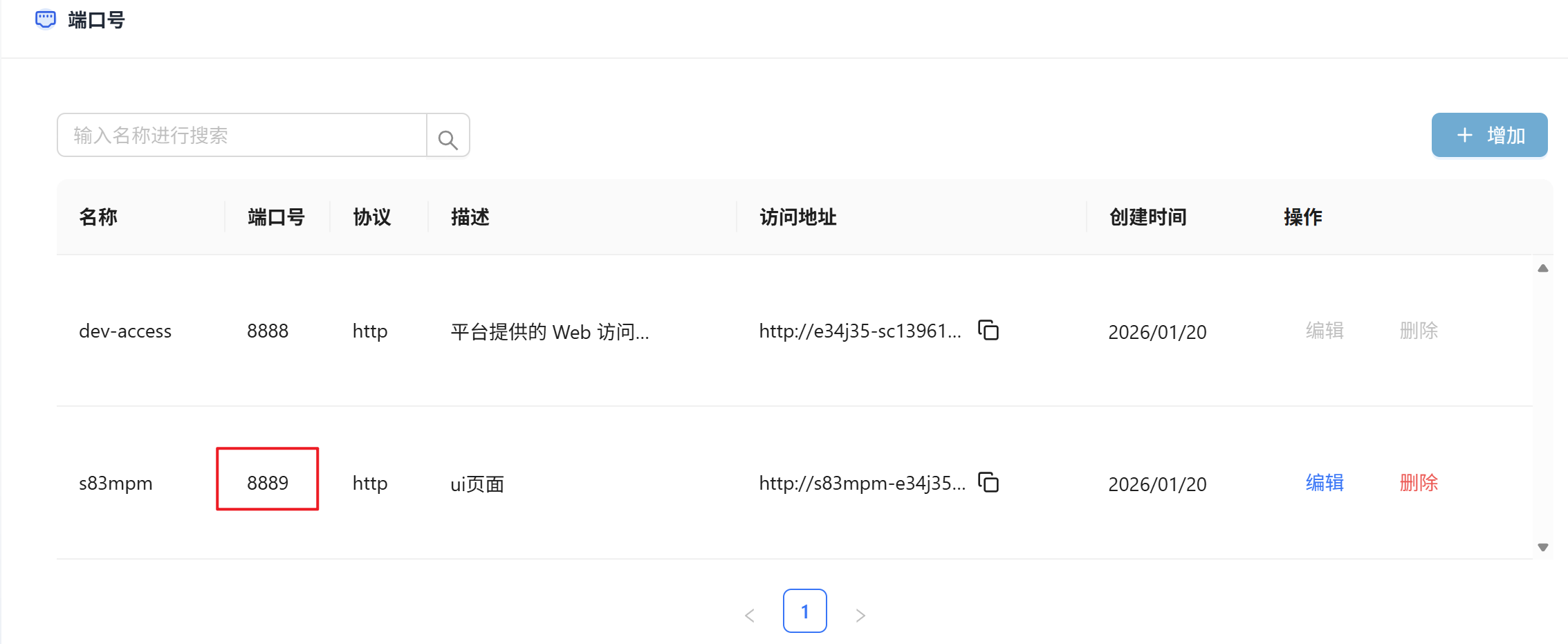Viewport: 1568px width, 644px height.
Task: Click the previous page arrow
Action: coord(750,614)
